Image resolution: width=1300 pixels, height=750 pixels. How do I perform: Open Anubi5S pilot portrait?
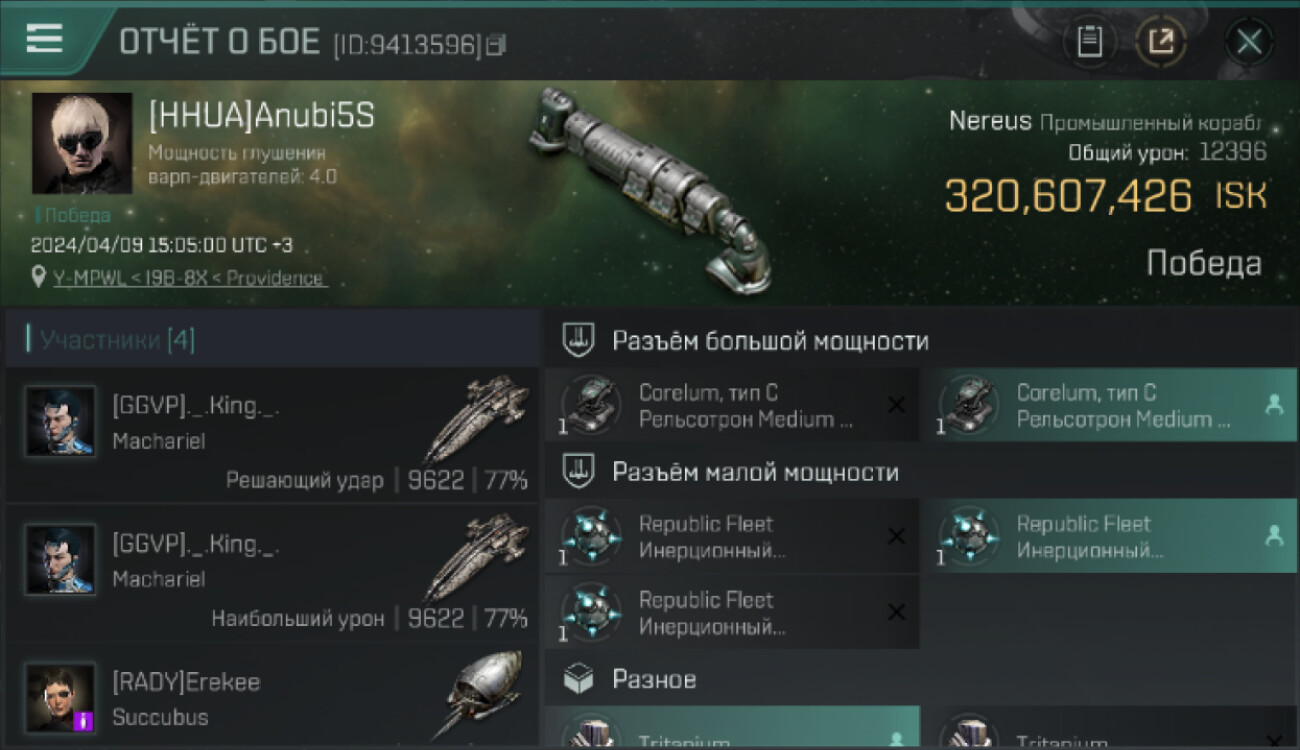[x=81, y=143]
